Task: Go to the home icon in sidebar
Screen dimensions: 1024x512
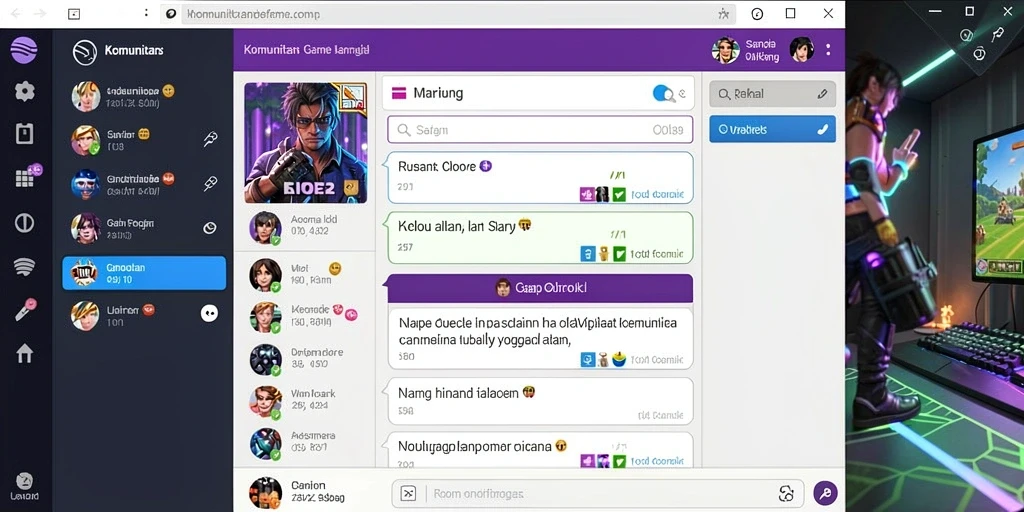Action: pyautogui.click(x=24, y=353)
